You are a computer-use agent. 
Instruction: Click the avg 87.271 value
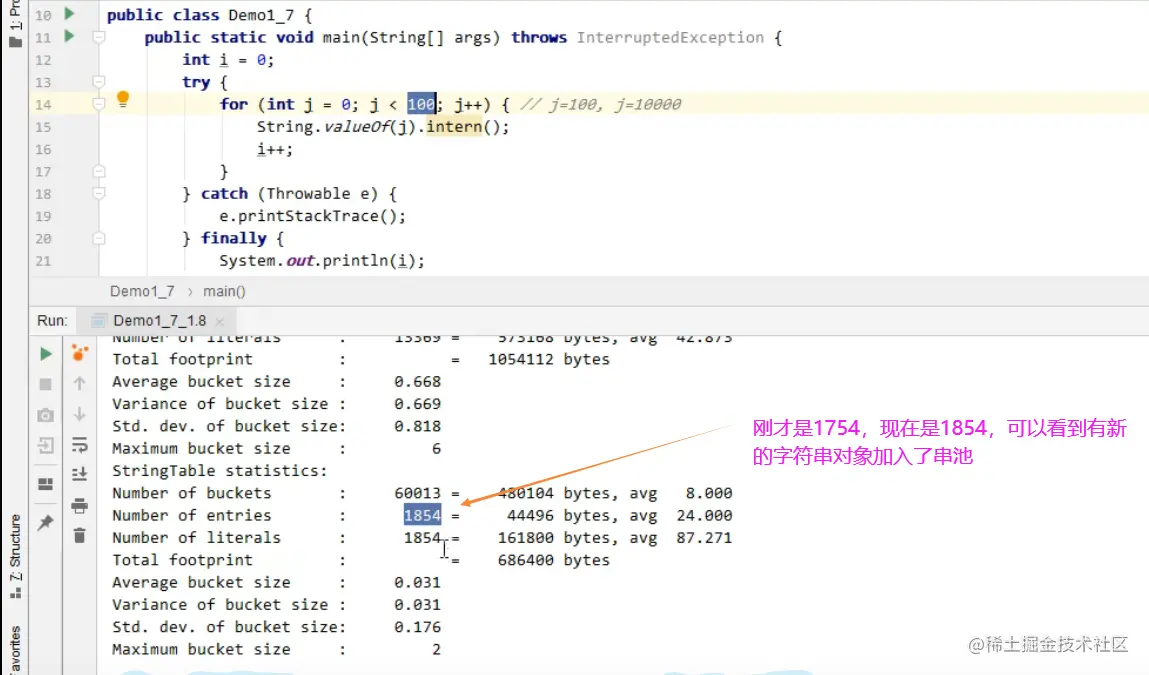(x=681, y=537)
